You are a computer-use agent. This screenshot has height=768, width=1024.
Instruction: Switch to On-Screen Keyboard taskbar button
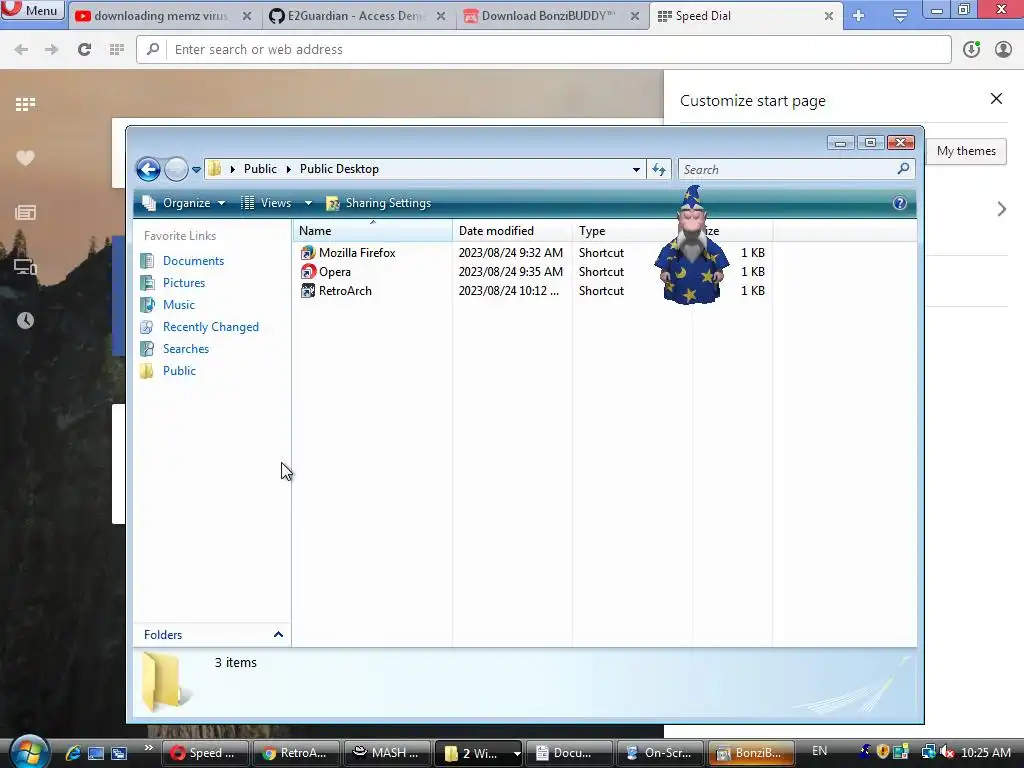pos(660,753)
